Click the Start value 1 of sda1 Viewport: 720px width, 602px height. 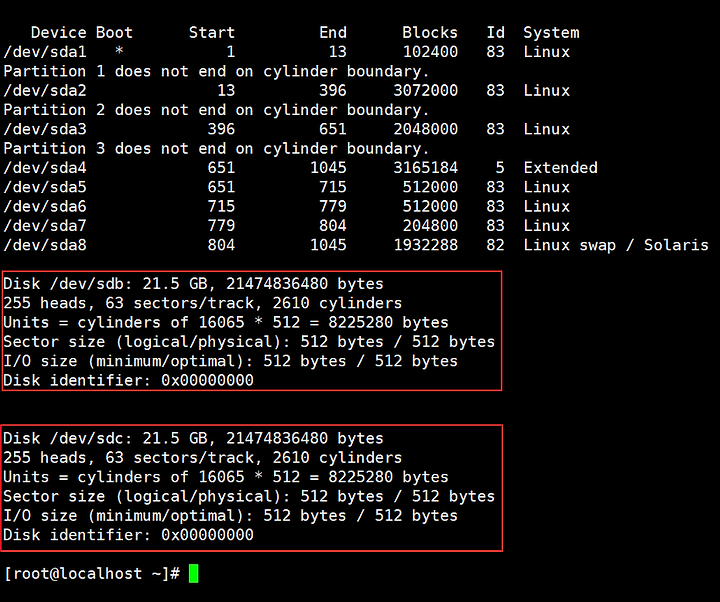tap(231, 52)
